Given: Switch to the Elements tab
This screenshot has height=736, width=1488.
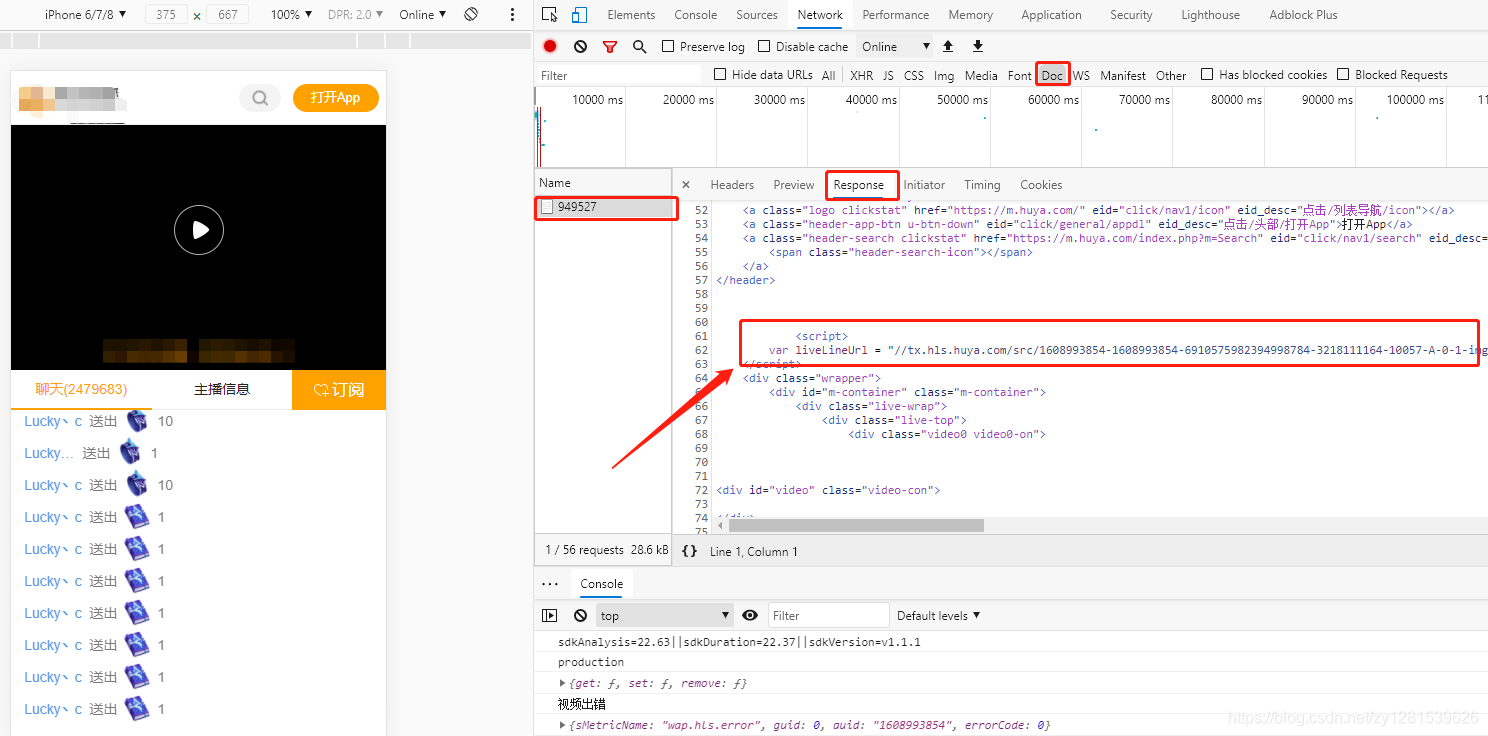Looking at the screenshot, I should (x=631, y=15).
